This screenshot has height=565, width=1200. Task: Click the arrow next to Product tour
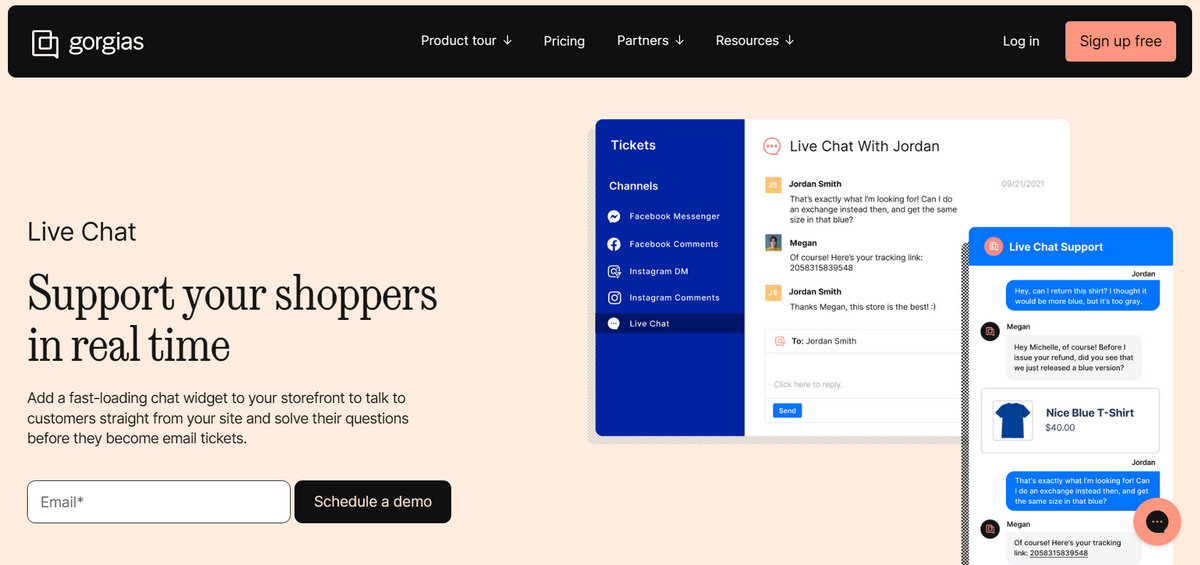click(x=507, y=41)
